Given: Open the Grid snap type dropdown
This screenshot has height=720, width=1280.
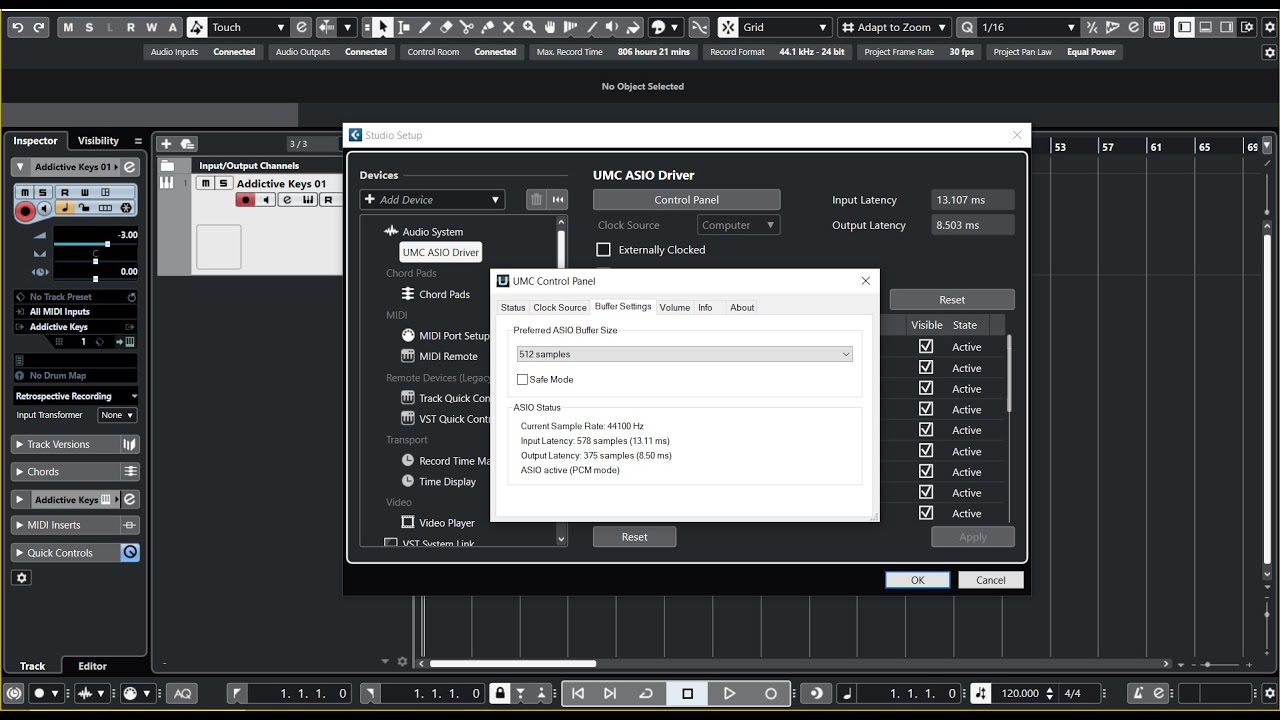Looking at the screenshot, I should tap(786, 27).
